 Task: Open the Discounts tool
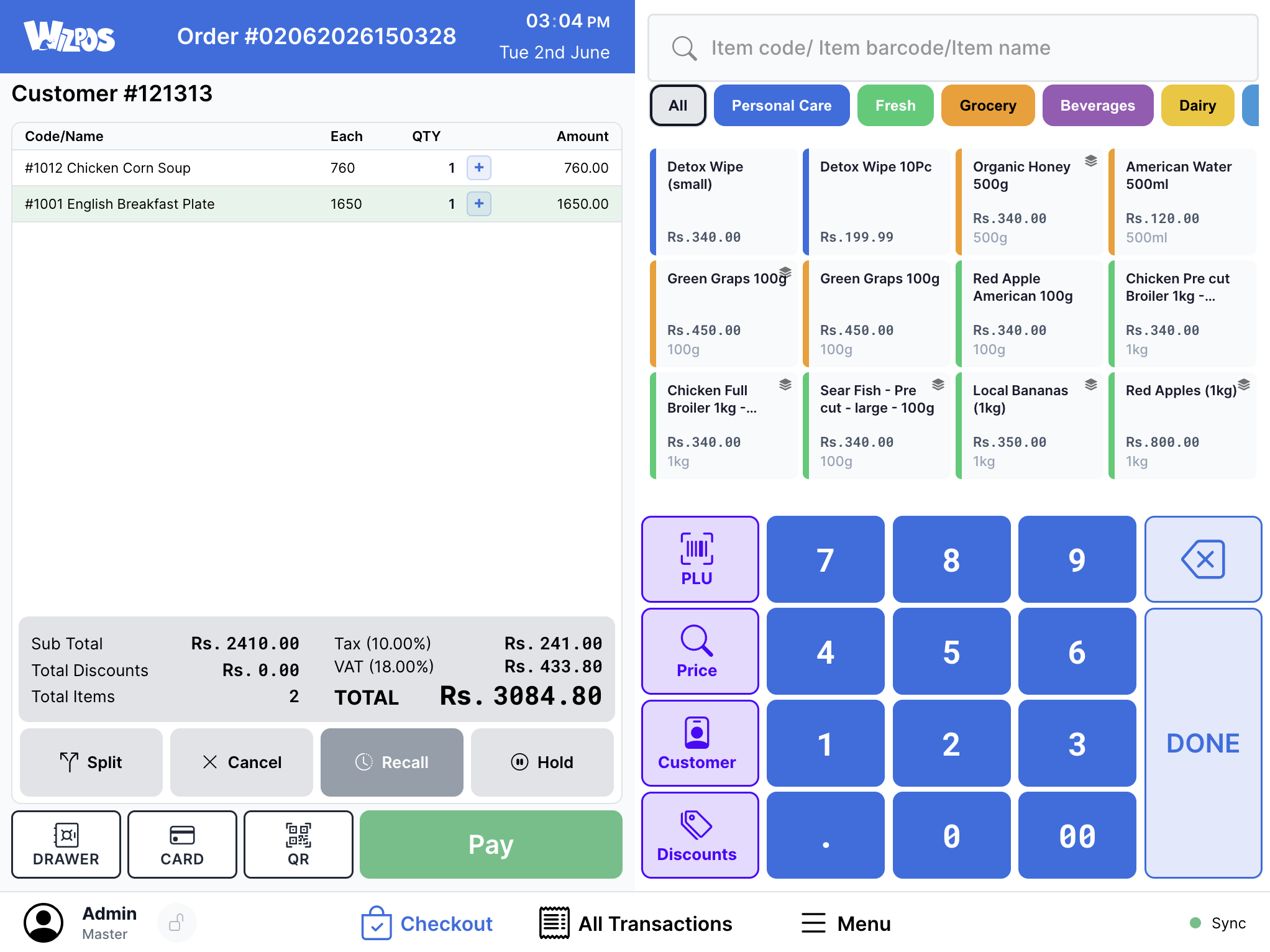pos(700,835)
